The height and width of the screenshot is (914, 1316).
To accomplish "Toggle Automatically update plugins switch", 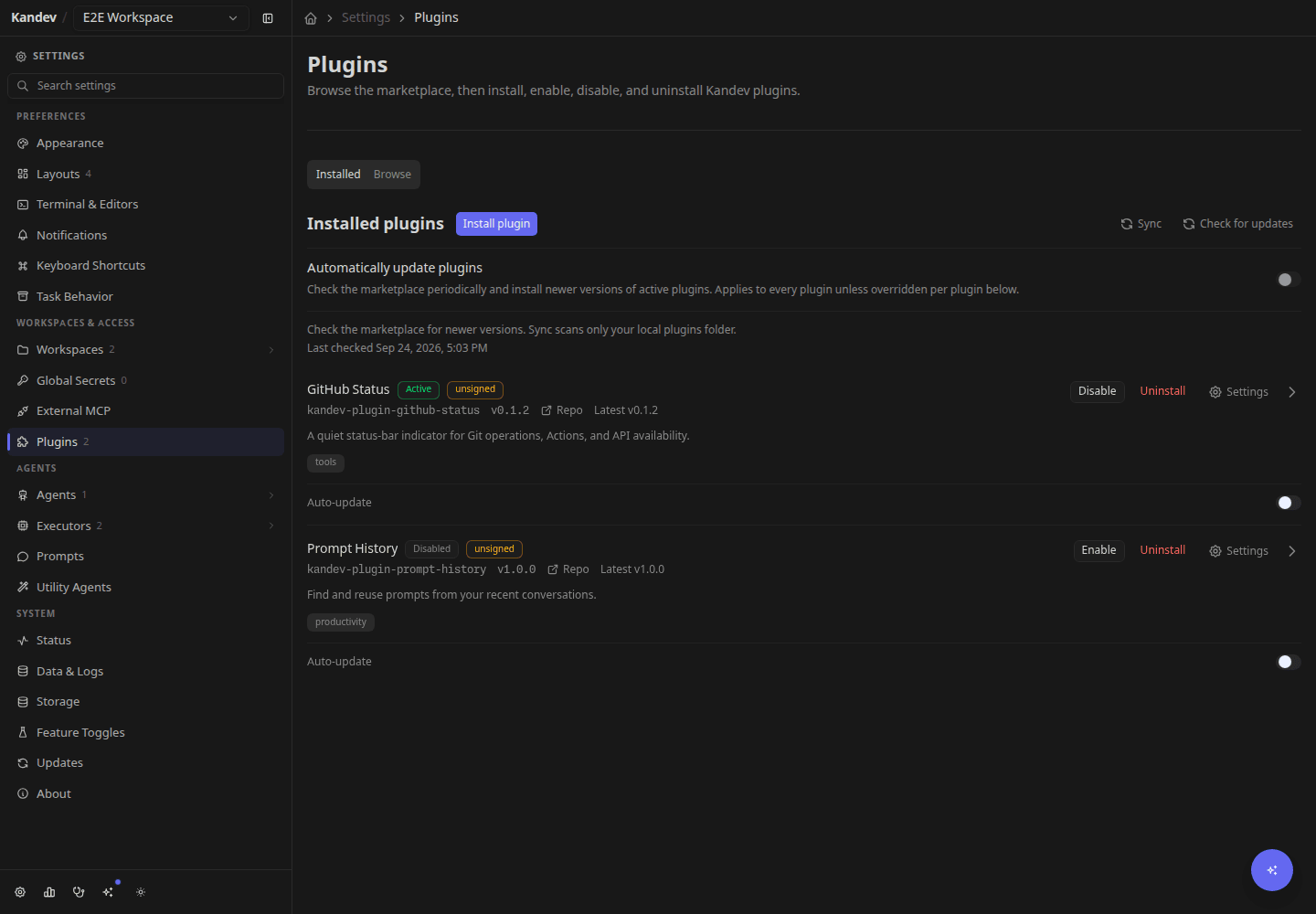I will pos(1289,280).
